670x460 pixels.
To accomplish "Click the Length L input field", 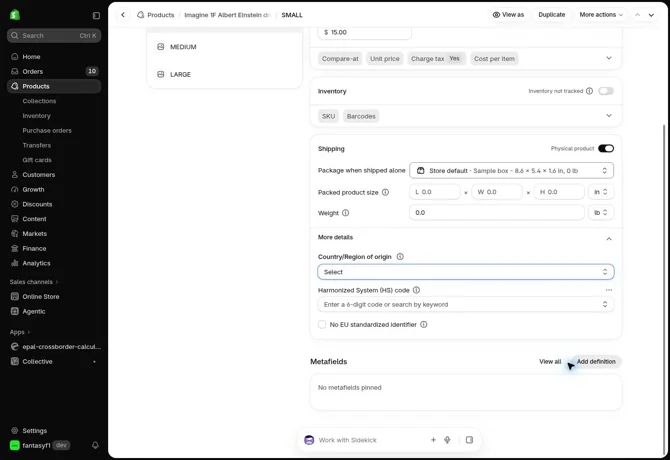I will click(x=435, y=192).
